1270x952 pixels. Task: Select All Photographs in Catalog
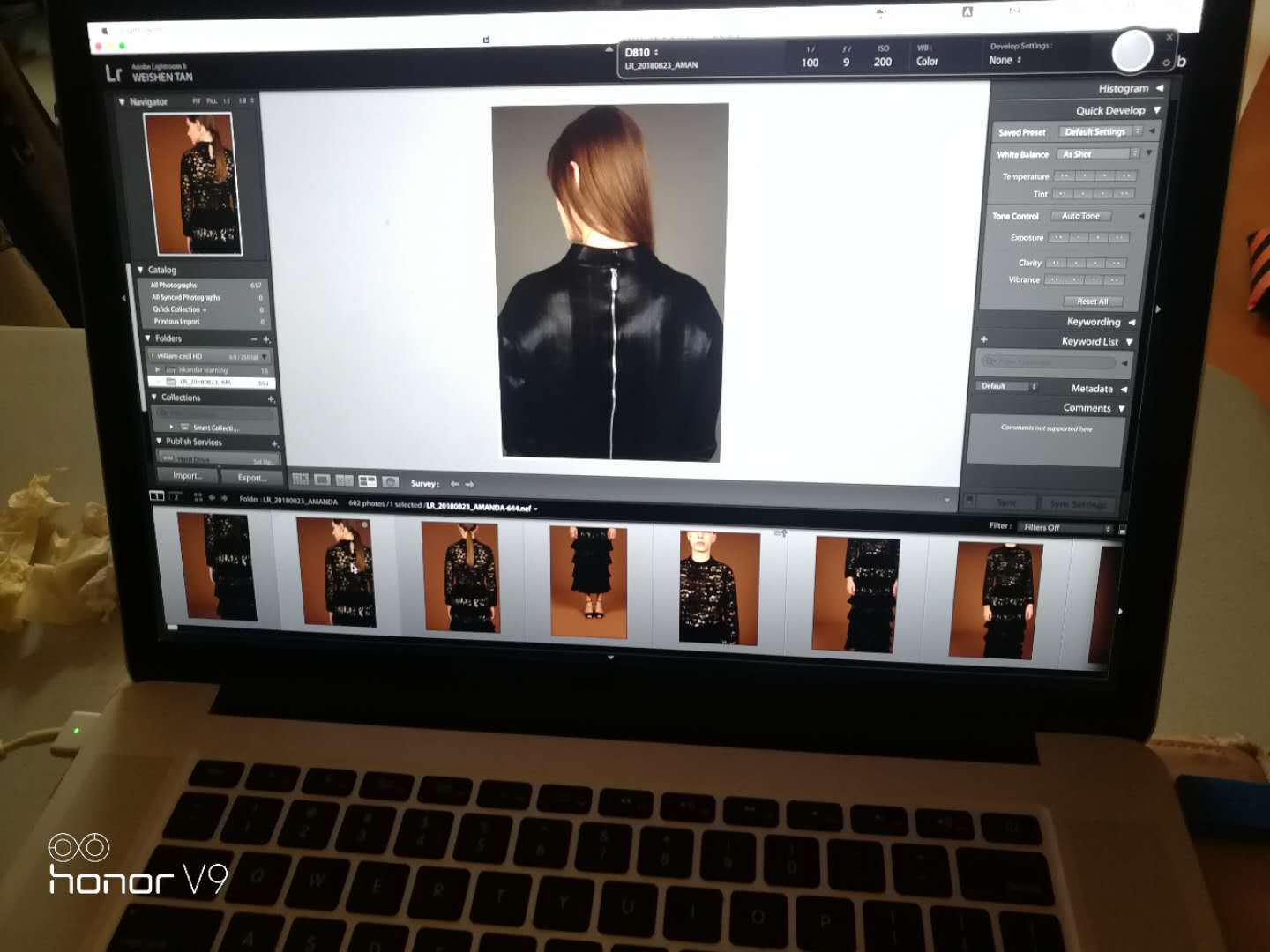(205, 286)
